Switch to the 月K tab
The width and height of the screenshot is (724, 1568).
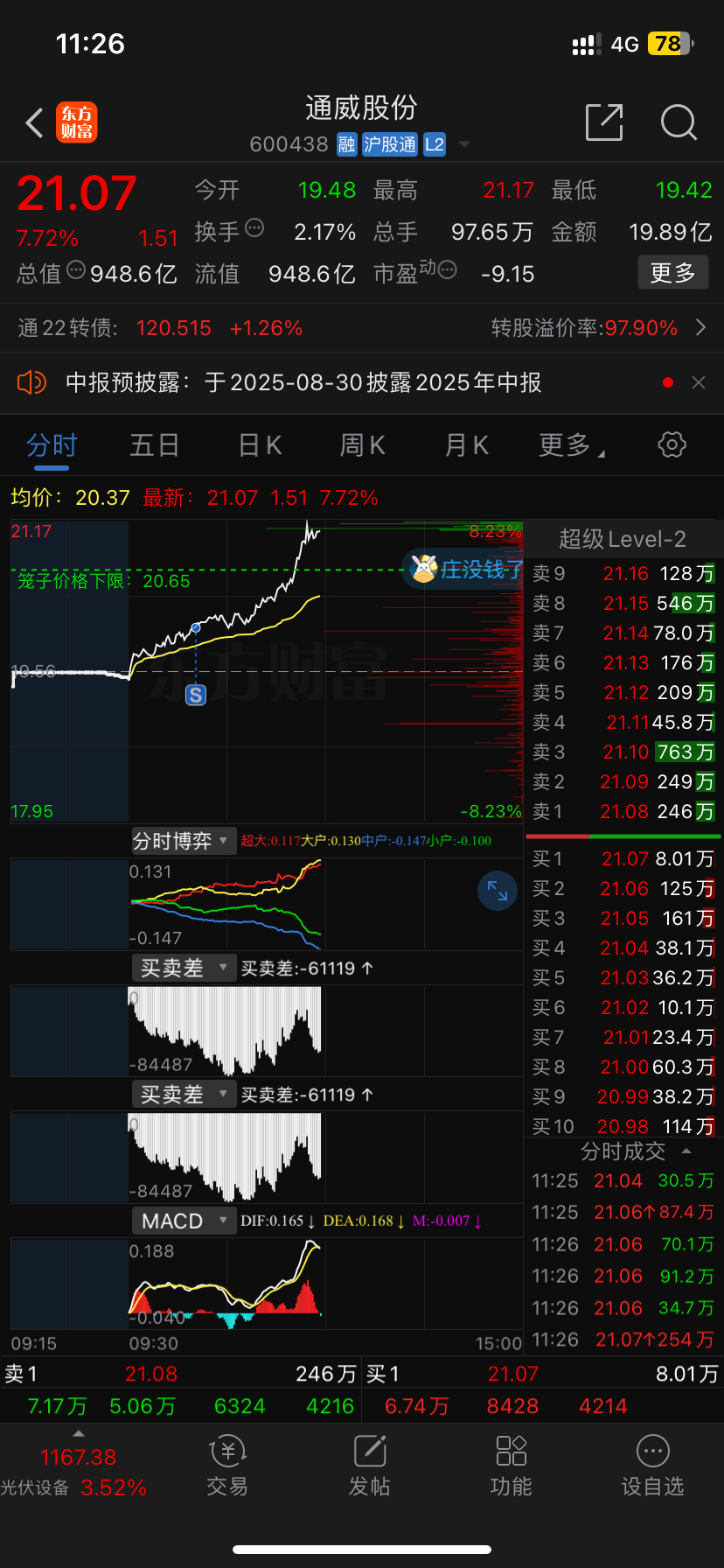coord(466,445)
